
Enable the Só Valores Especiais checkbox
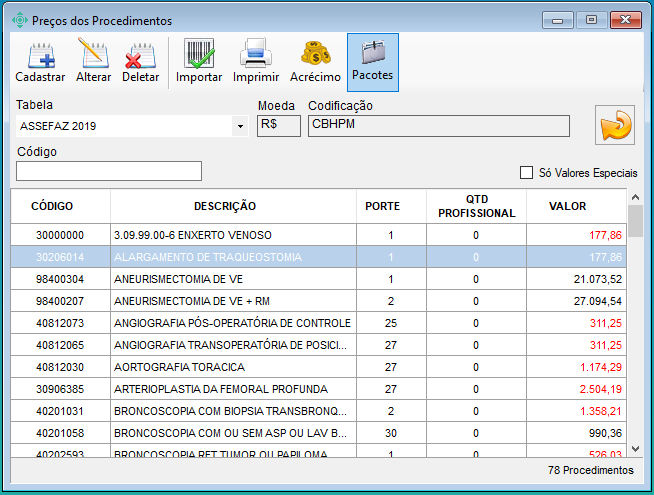coord(527,173)
